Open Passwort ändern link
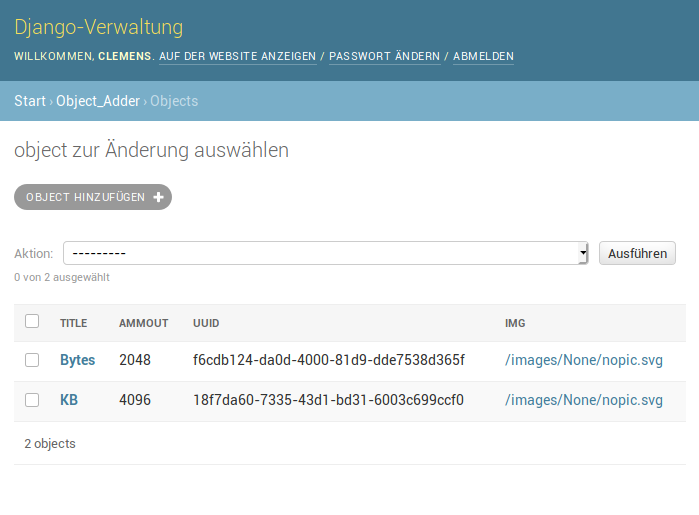The image size is (699, 515). (384, 57)
